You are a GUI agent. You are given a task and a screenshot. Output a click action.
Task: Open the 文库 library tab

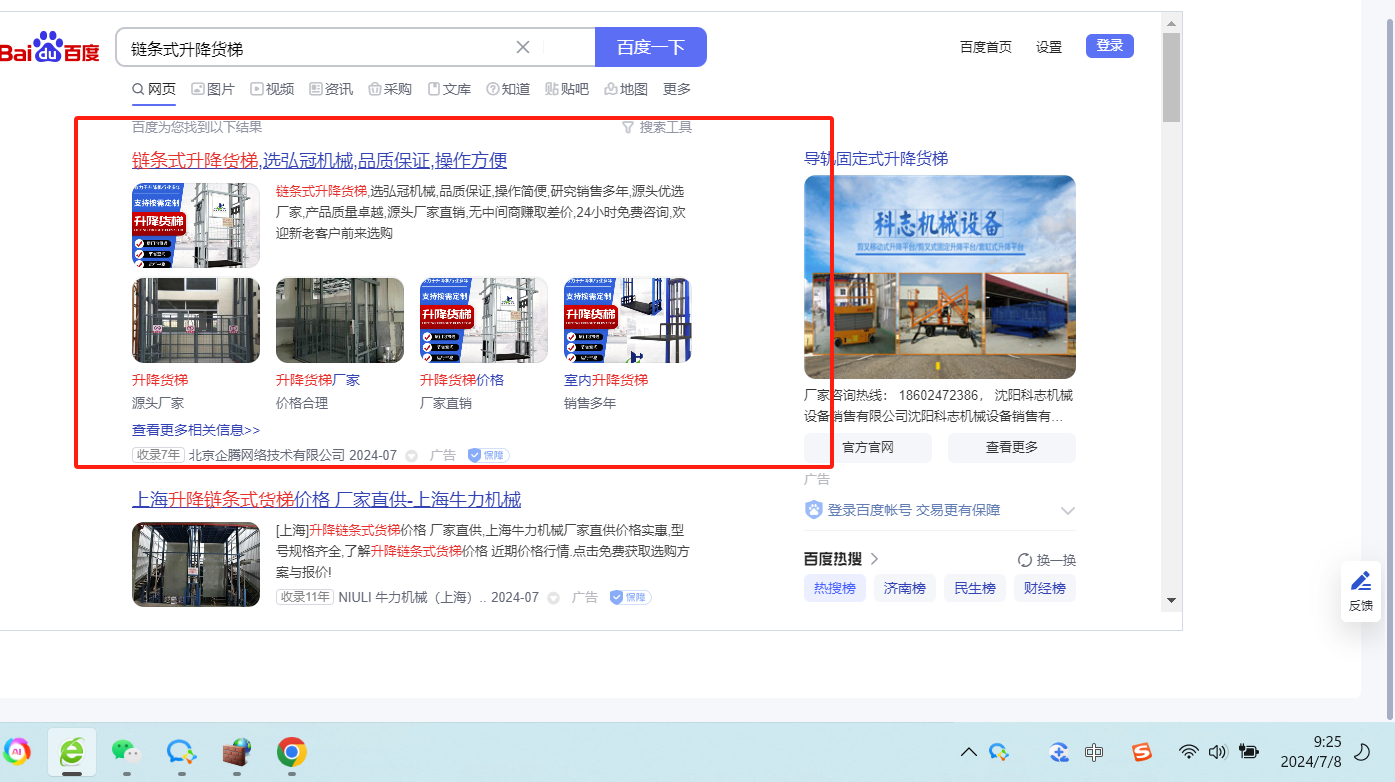tap(449, 89)
